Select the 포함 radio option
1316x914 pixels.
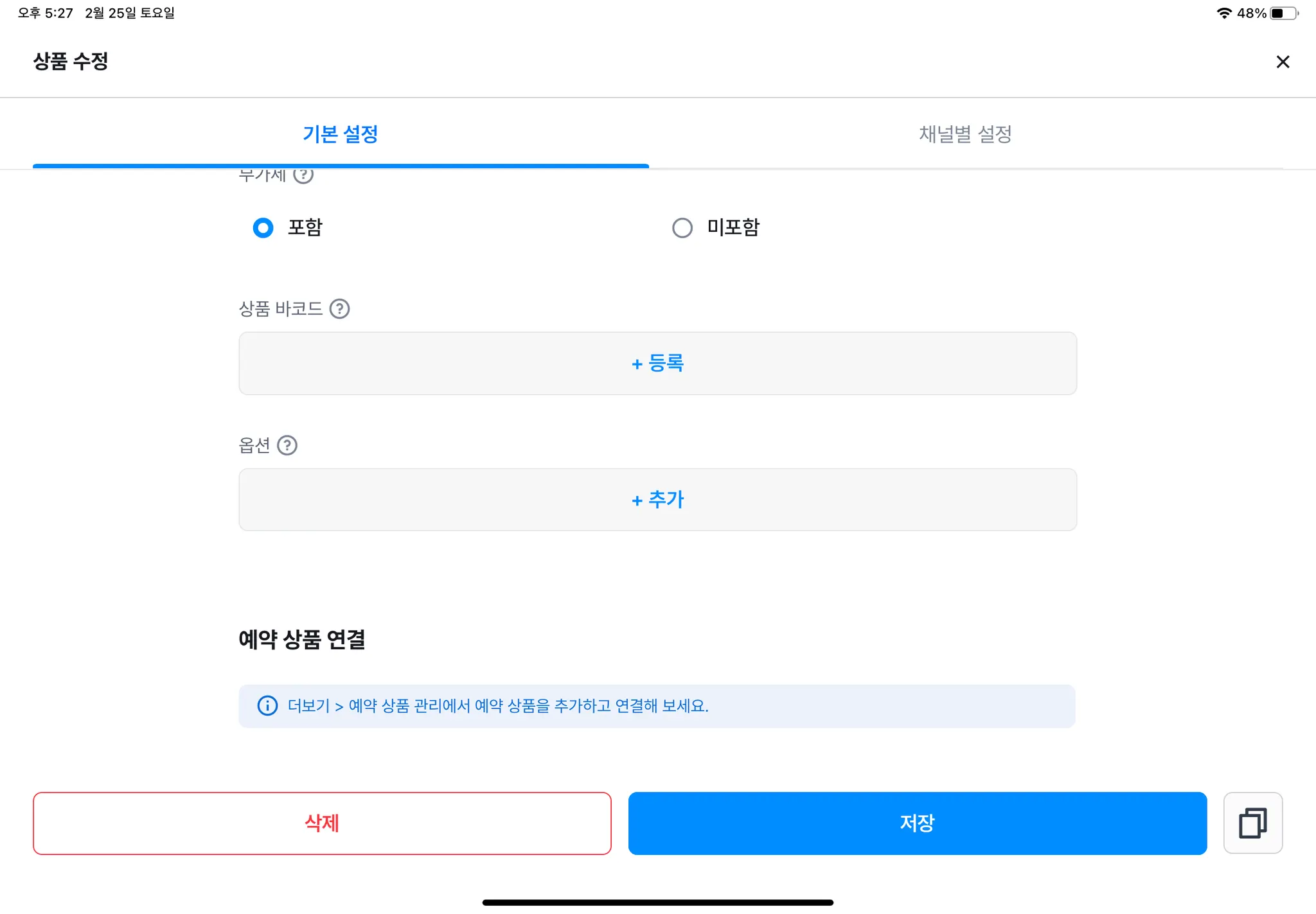(263, 227)
